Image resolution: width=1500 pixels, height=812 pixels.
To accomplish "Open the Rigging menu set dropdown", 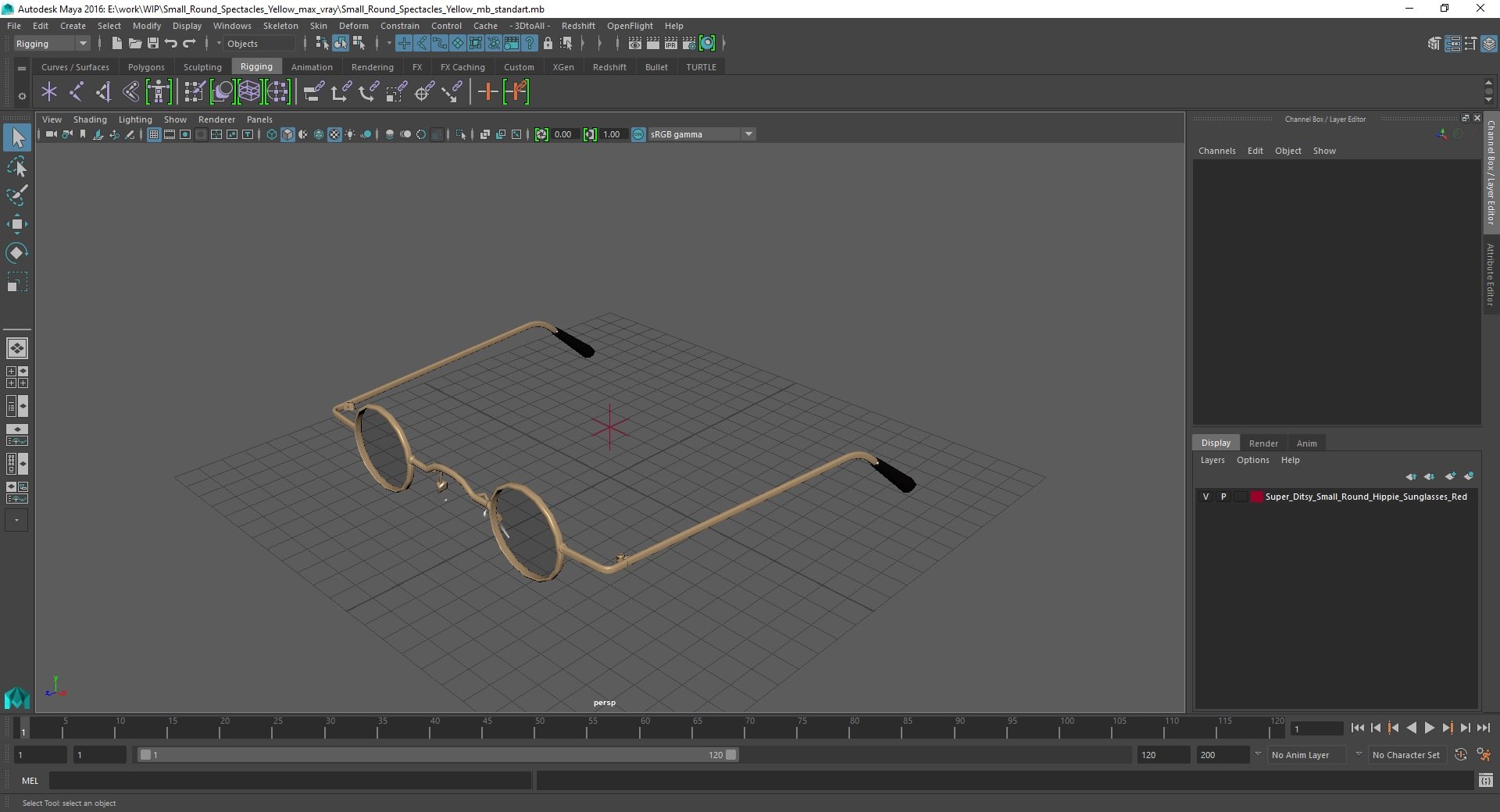I will [x=52, y=44].
